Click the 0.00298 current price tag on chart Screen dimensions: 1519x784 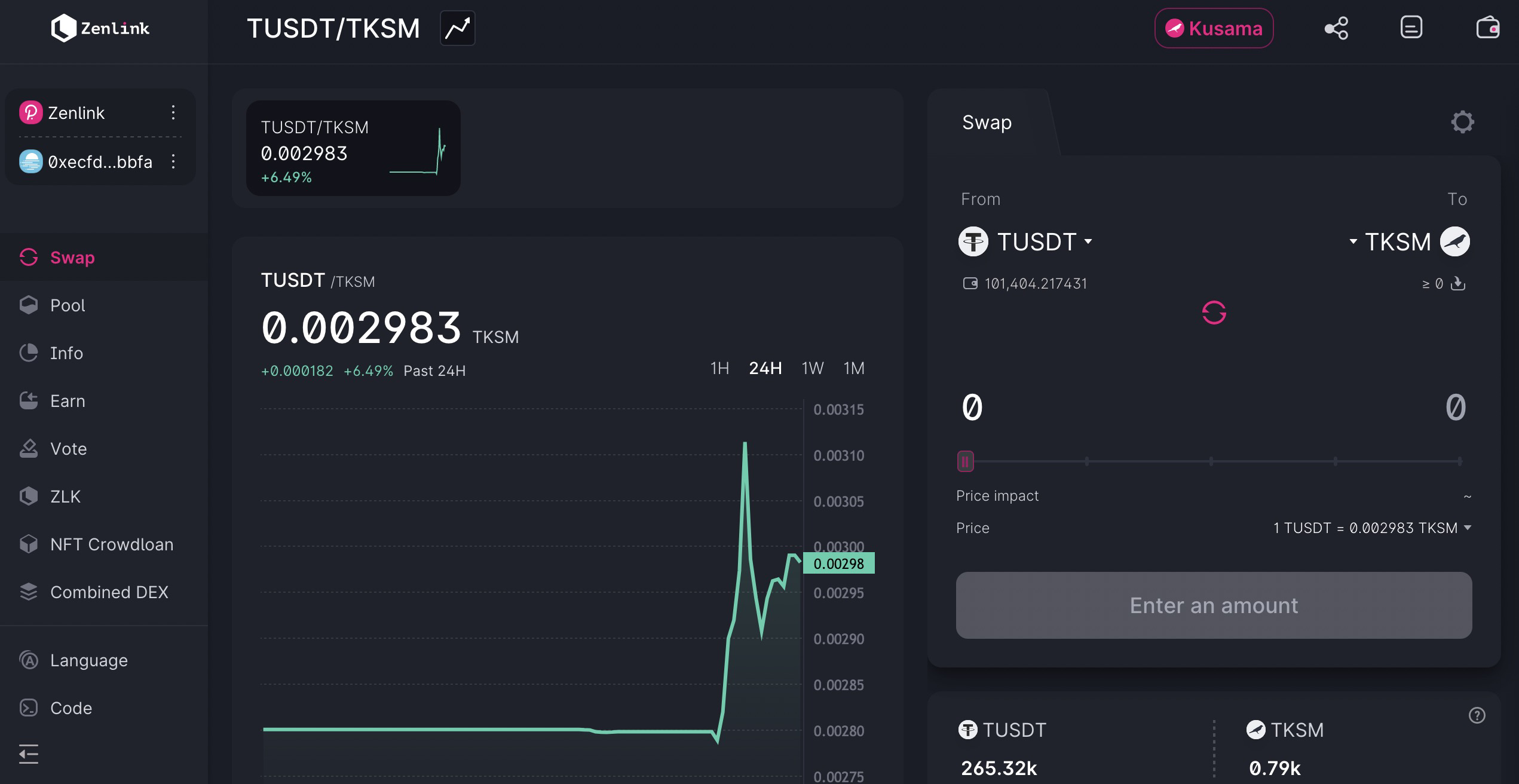(838, 563)
